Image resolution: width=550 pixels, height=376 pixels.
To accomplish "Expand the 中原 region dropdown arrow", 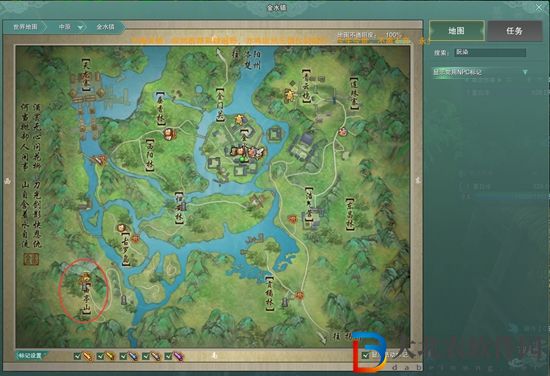I will [x=81, y=27].
